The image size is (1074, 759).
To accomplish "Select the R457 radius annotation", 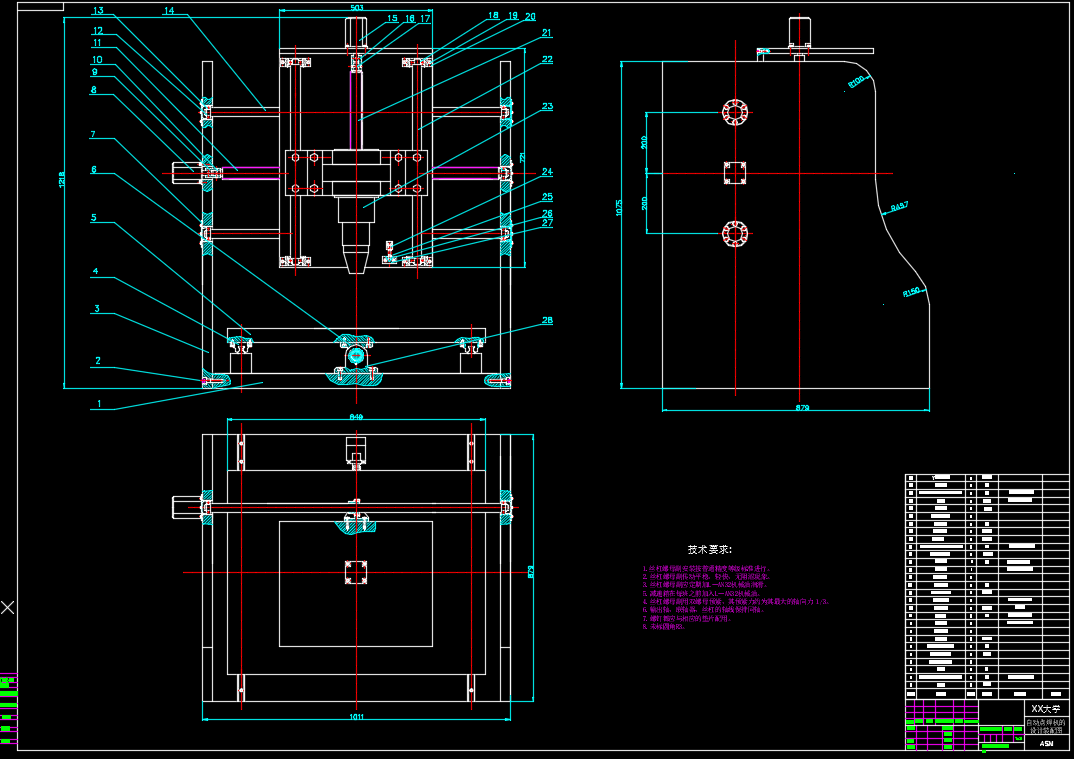I will (x=898, y=207).
